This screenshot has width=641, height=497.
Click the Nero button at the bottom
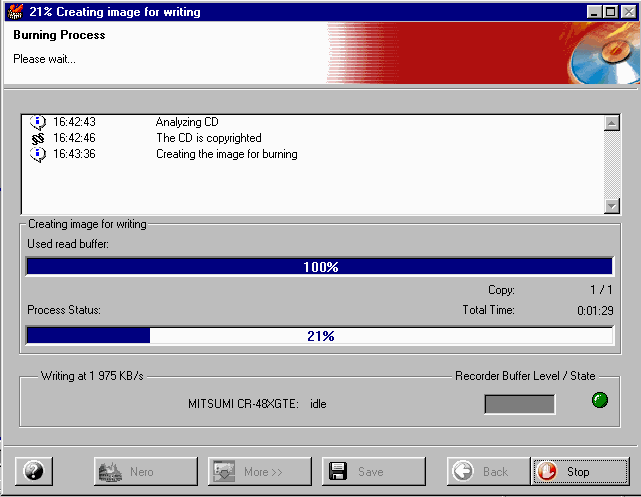tap(145, 471)
